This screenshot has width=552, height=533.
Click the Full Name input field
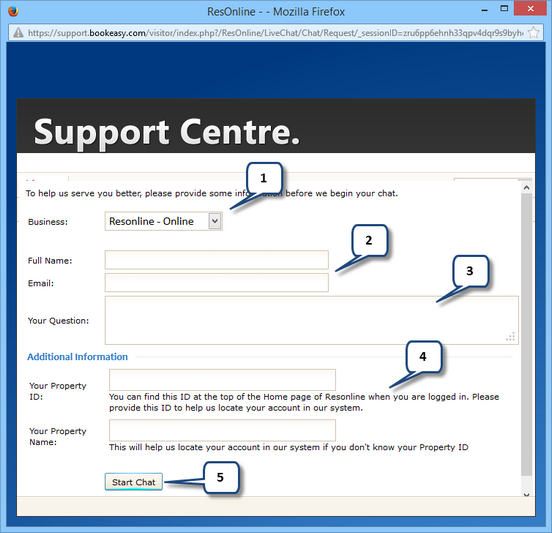(217, 260)
